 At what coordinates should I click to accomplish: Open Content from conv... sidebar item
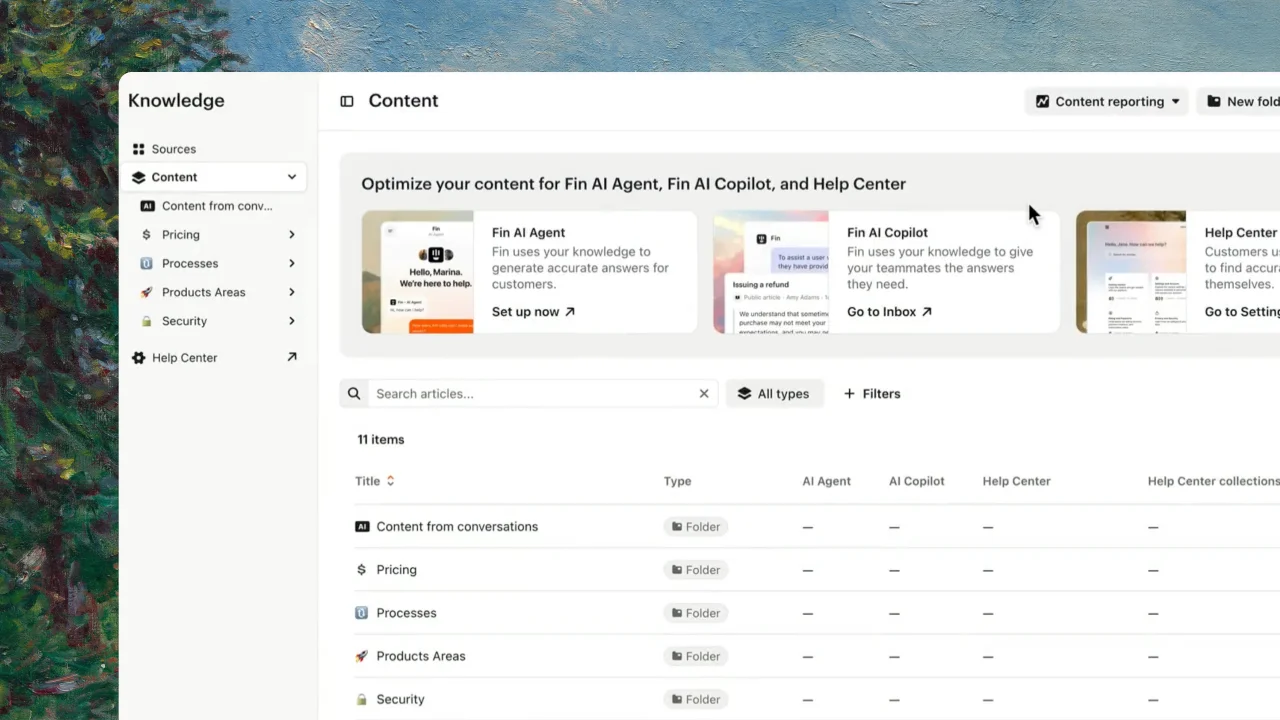tap(217, 206)
